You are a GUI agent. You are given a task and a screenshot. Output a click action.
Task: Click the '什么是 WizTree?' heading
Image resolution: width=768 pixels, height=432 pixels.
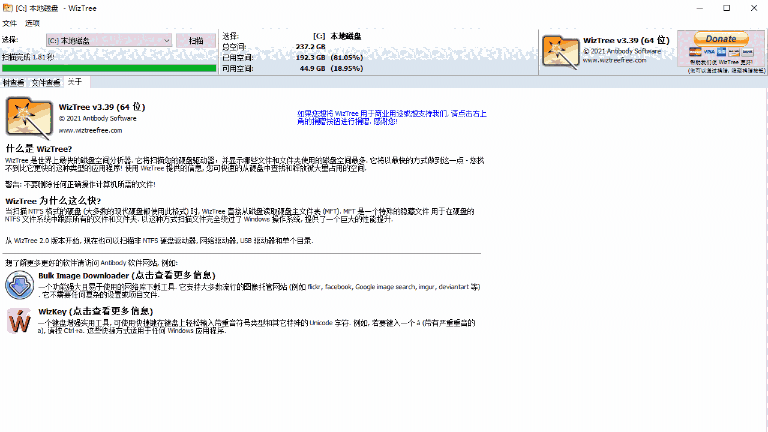coord(39,149)
